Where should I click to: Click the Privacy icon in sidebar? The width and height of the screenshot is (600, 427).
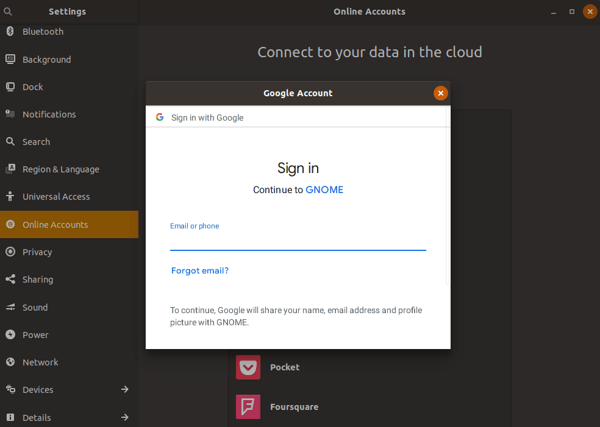pos(10,252)
